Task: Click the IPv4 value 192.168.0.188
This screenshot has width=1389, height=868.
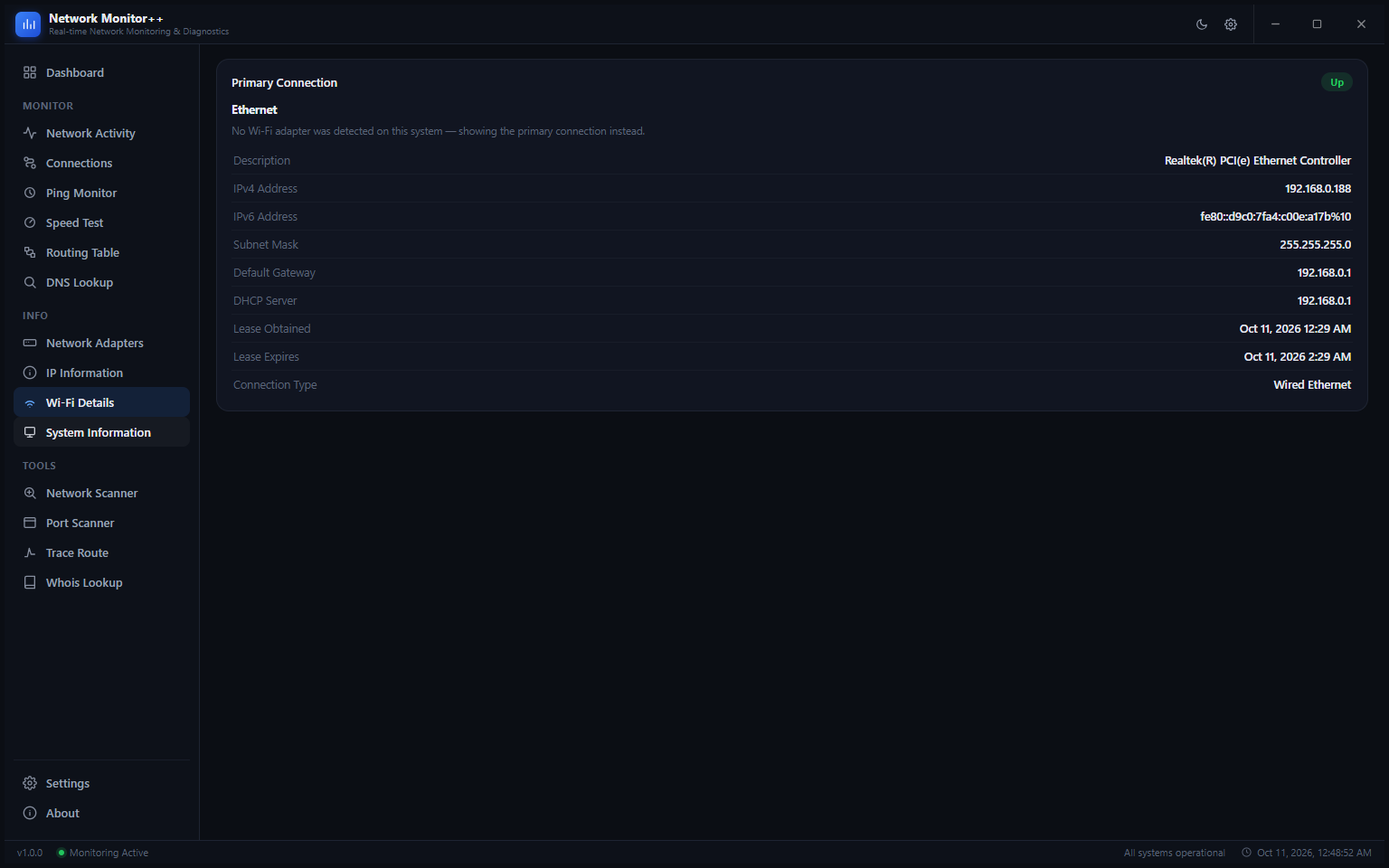Action: 1318,189
